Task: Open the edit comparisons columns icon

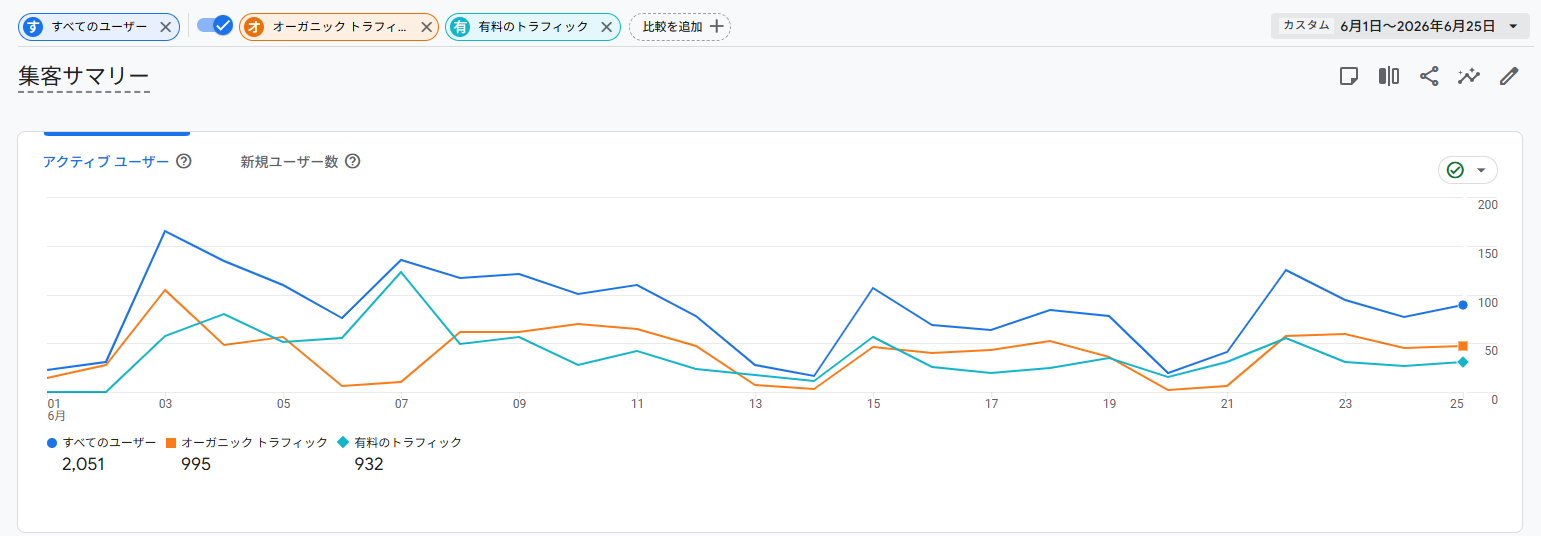Action: pos(1388,76)
